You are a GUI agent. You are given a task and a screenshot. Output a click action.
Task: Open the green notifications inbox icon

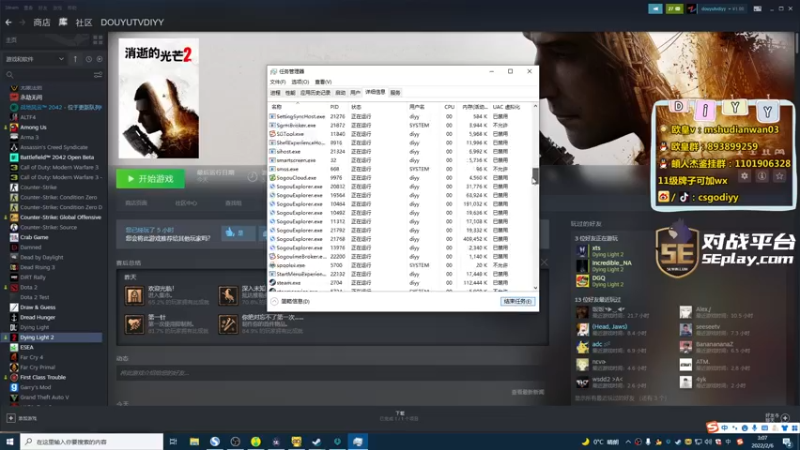[674, 9]
